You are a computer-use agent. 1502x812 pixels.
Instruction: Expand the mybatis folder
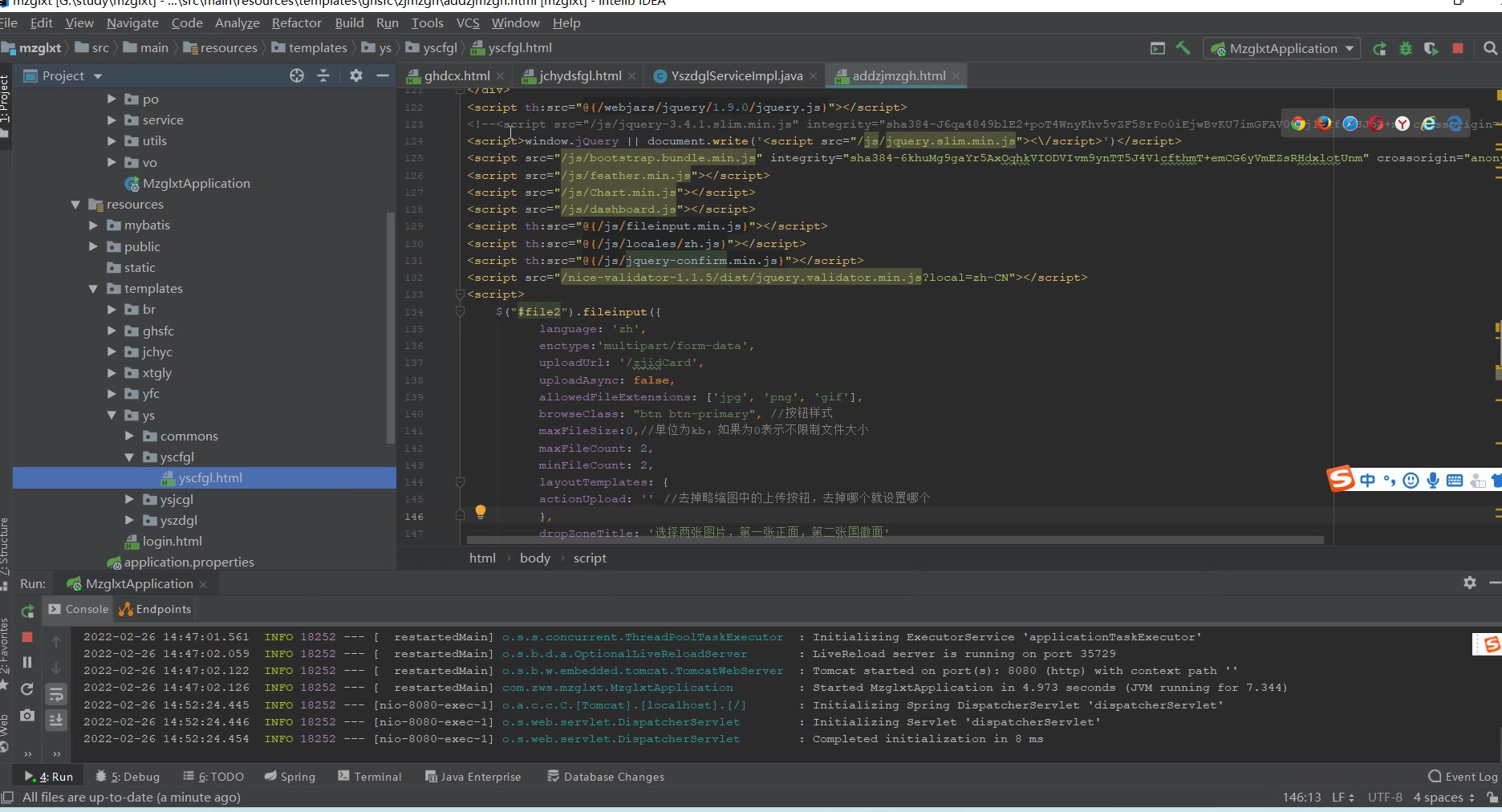tap(94, 225)
